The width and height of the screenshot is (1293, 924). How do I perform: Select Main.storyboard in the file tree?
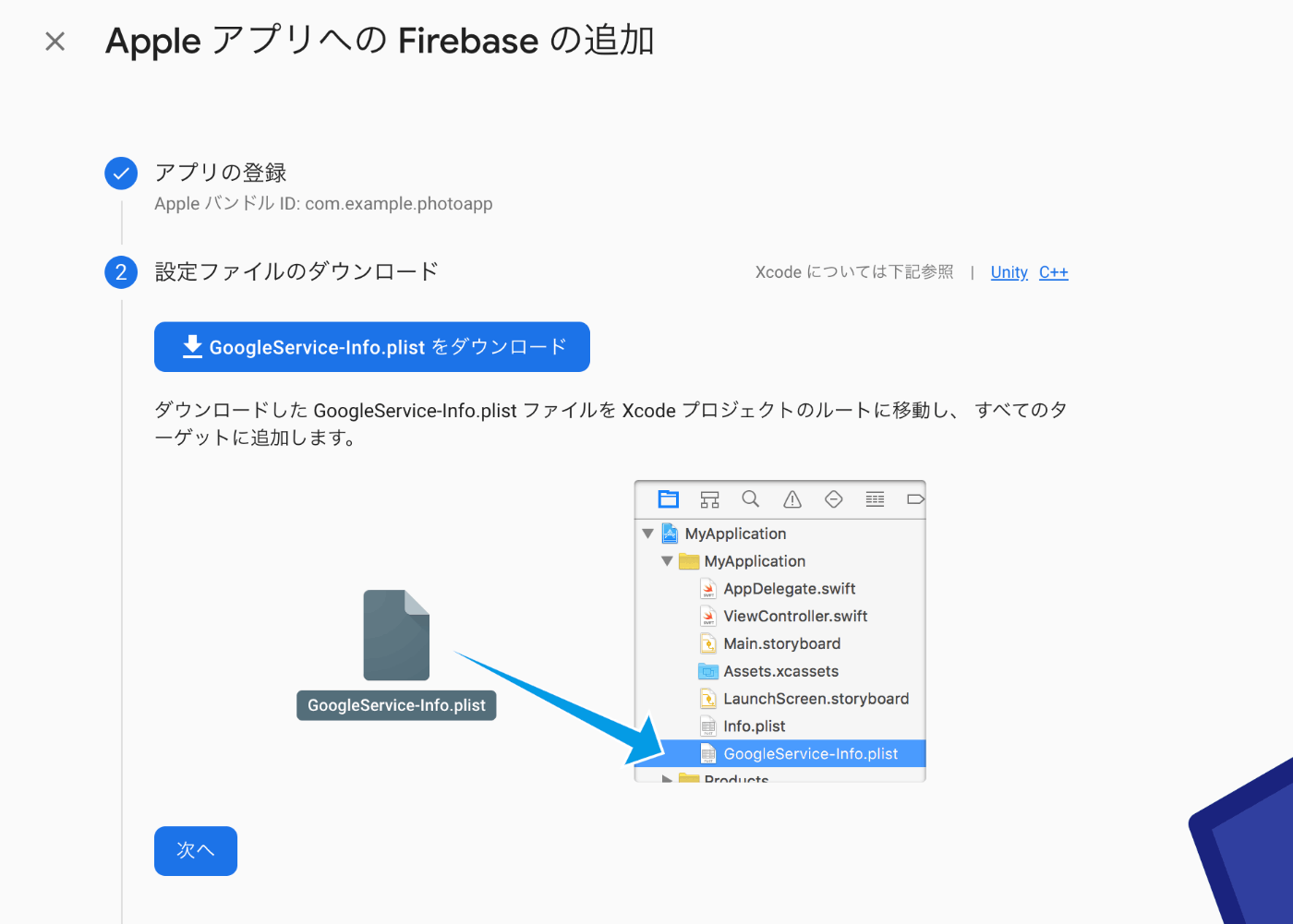click(782, 644)
